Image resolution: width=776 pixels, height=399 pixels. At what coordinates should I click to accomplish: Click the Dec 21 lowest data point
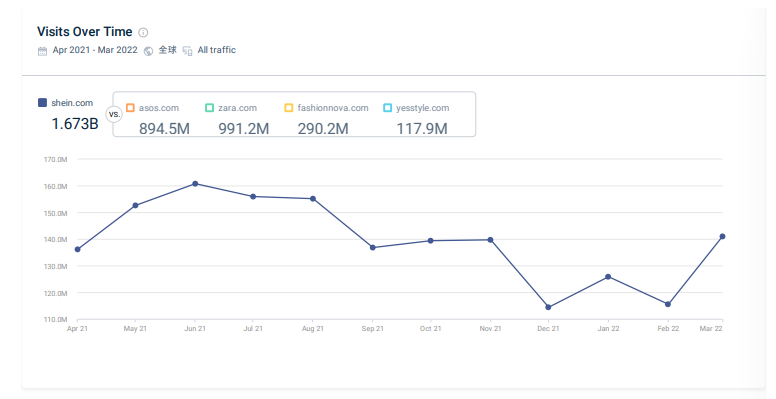[x=548, y=307]
